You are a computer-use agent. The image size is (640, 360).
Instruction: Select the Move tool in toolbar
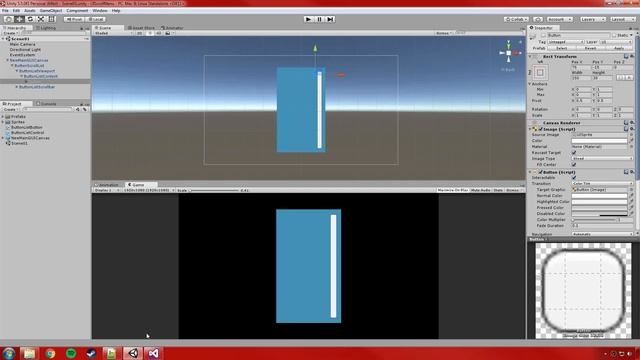tap(19, 19)
